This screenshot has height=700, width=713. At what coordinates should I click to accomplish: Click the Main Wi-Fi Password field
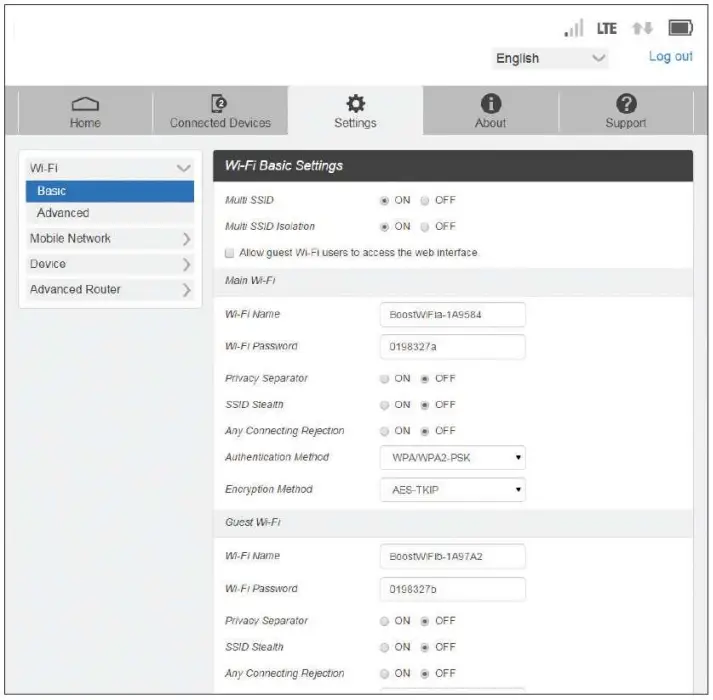(x=452, y=347)
